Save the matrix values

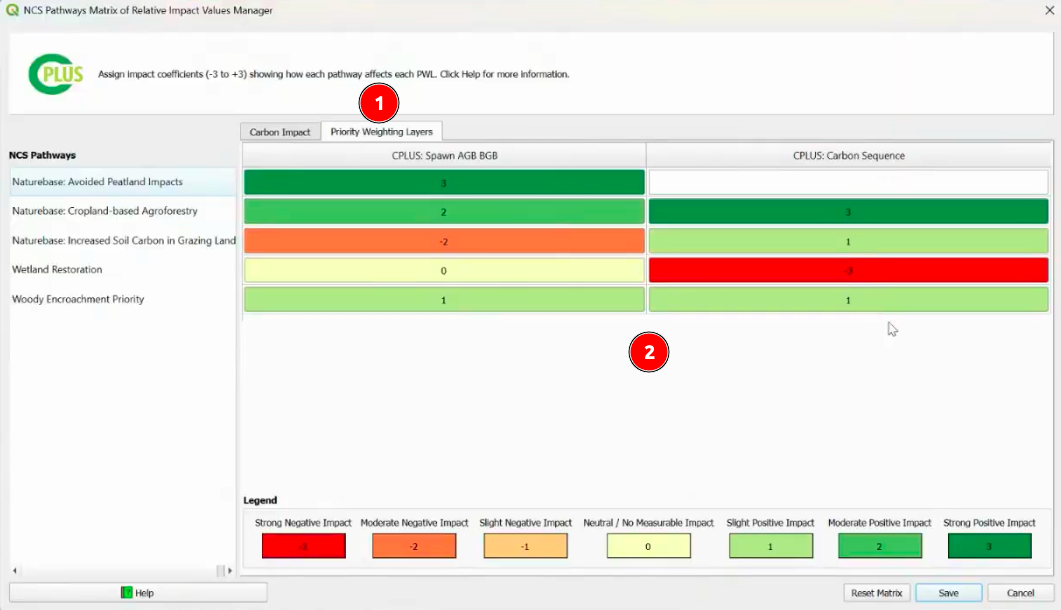(x=947, y=592)
